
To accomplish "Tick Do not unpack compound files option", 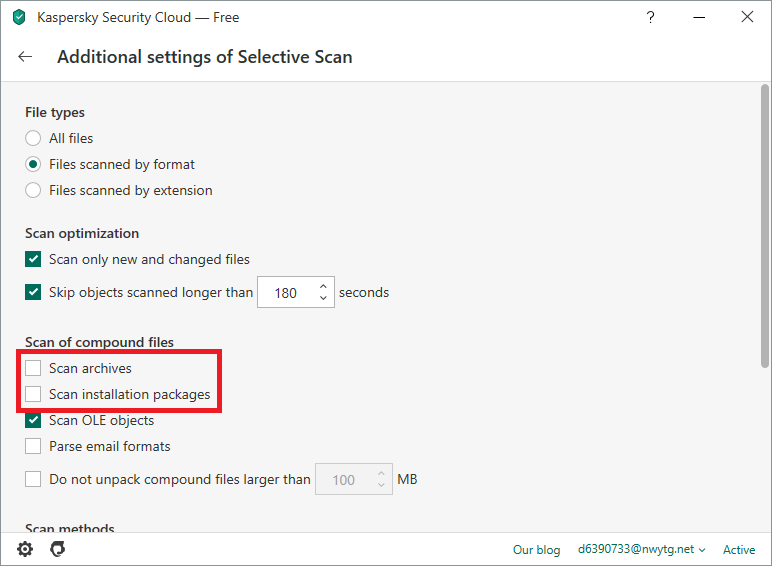I will pyautogui.click(x=33, y=479).
